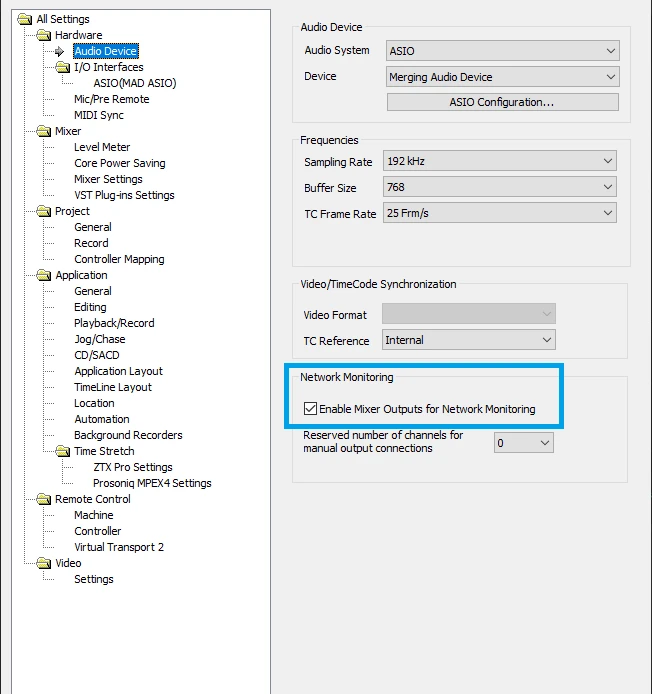This screenshot has height=694, width=652.
Task: Click the All Settings folder icon
Action: [x=25, y=19]
